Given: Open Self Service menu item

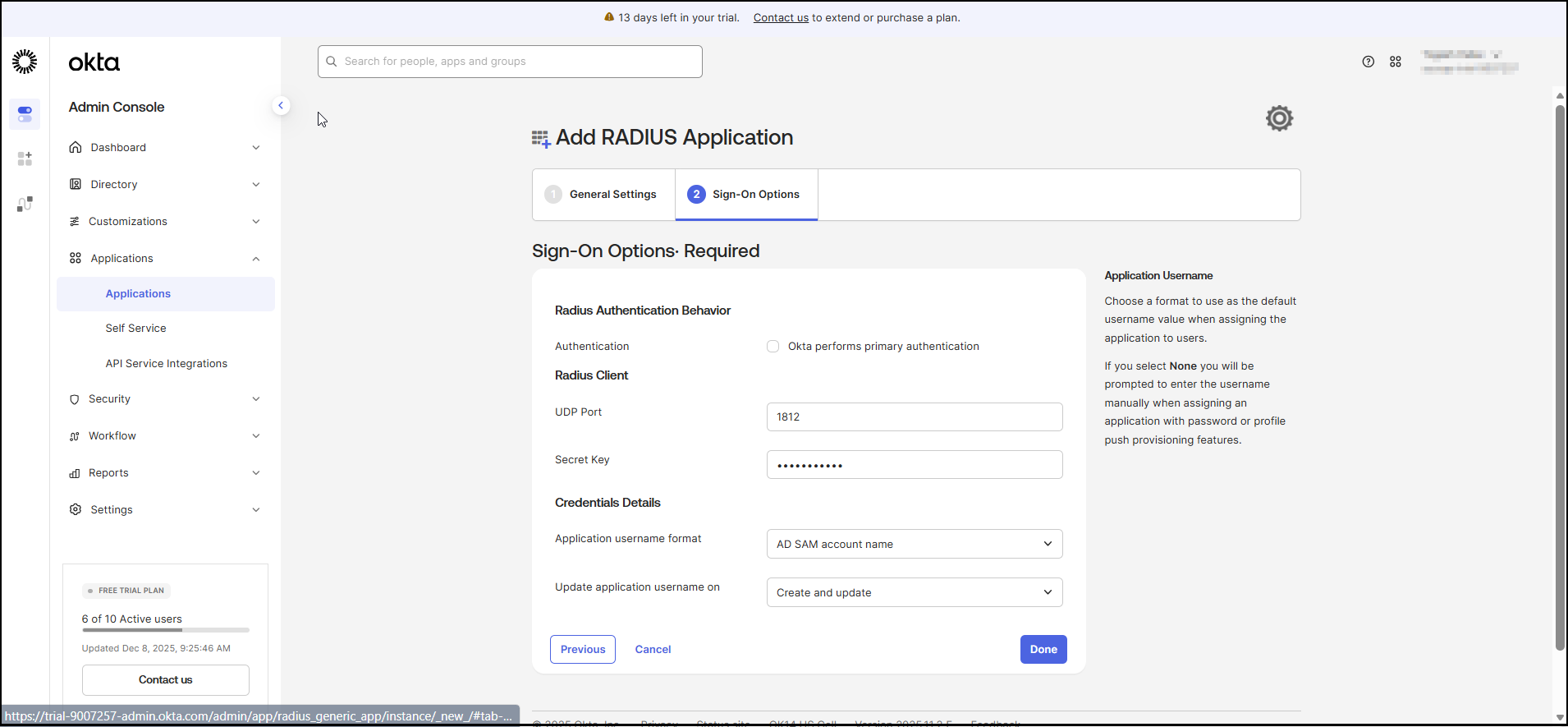Looking at the screenshot, I should click(135, 329).
